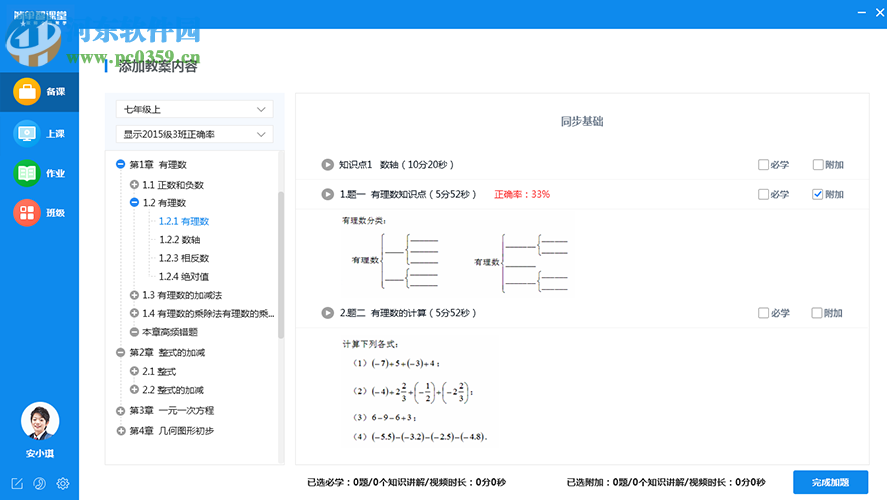Close the application window
887x500 pixels.
tap(880, 12)
